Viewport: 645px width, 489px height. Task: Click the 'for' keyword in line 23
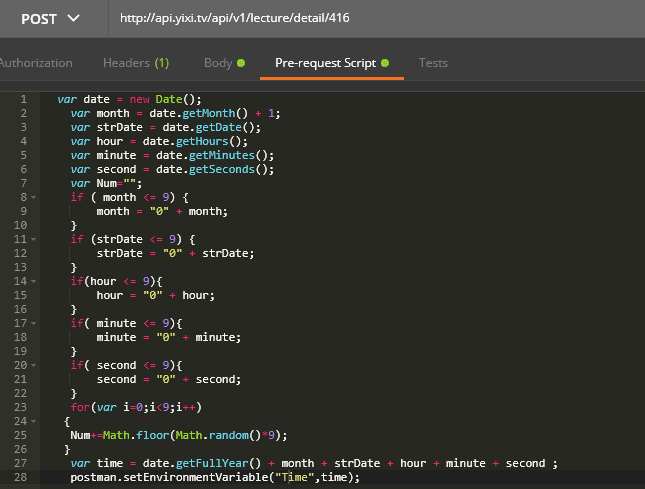click(80, 408)
